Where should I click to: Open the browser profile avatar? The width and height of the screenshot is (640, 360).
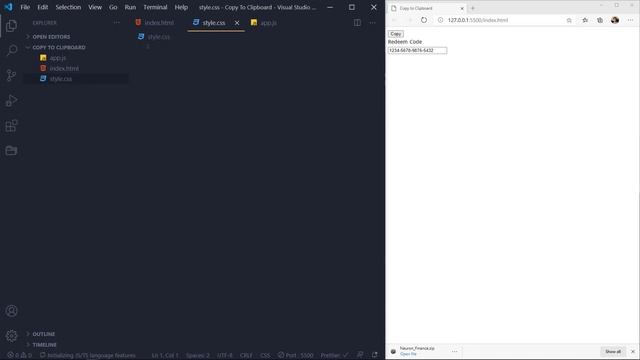[615, 20]
